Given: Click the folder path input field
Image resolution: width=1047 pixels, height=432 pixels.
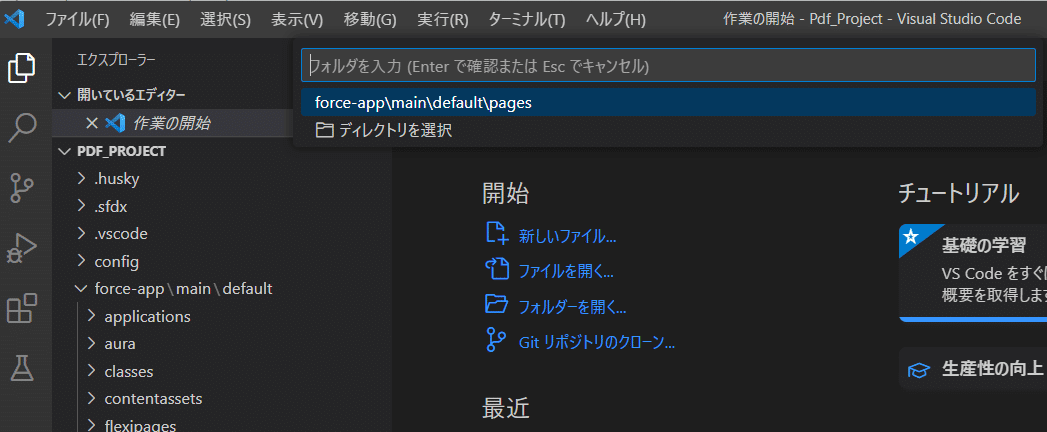Looking at the screenshot, I should (x=668, y=65).
